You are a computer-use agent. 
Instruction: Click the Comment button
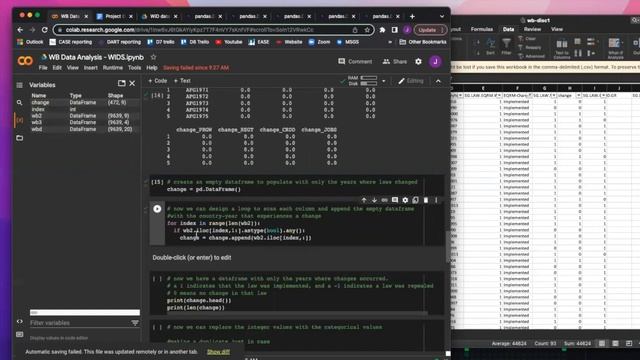click(x=355, y=62)
